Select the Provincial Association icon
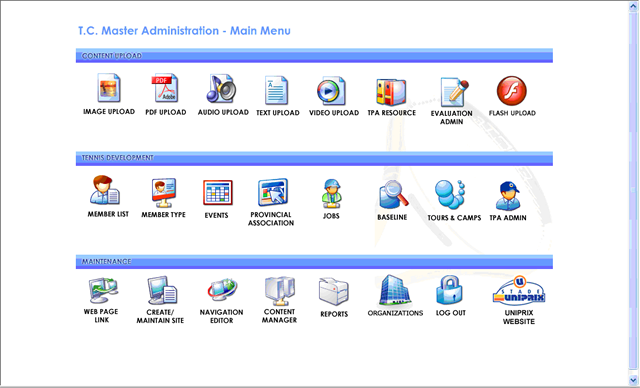This screenshot has width=640, height=388. point(273,192)
